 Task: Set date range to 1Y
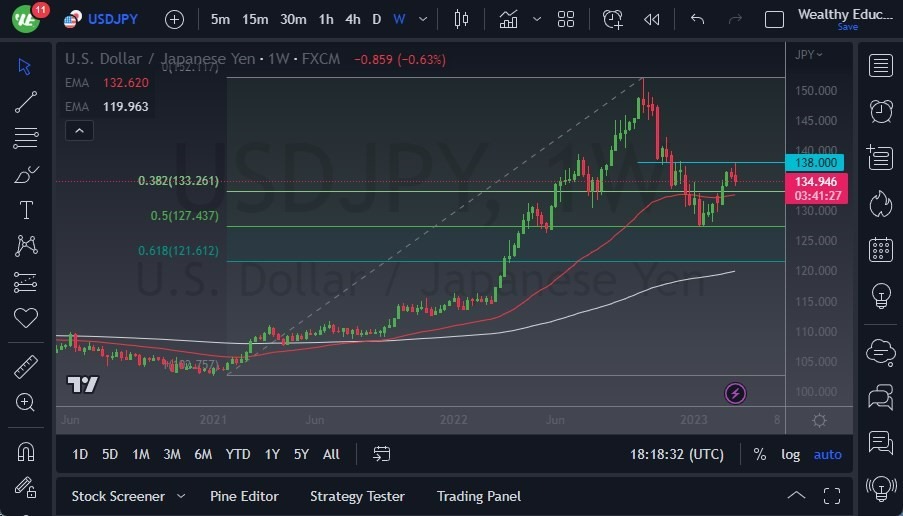pyautogui.click(x=272, y=454)
